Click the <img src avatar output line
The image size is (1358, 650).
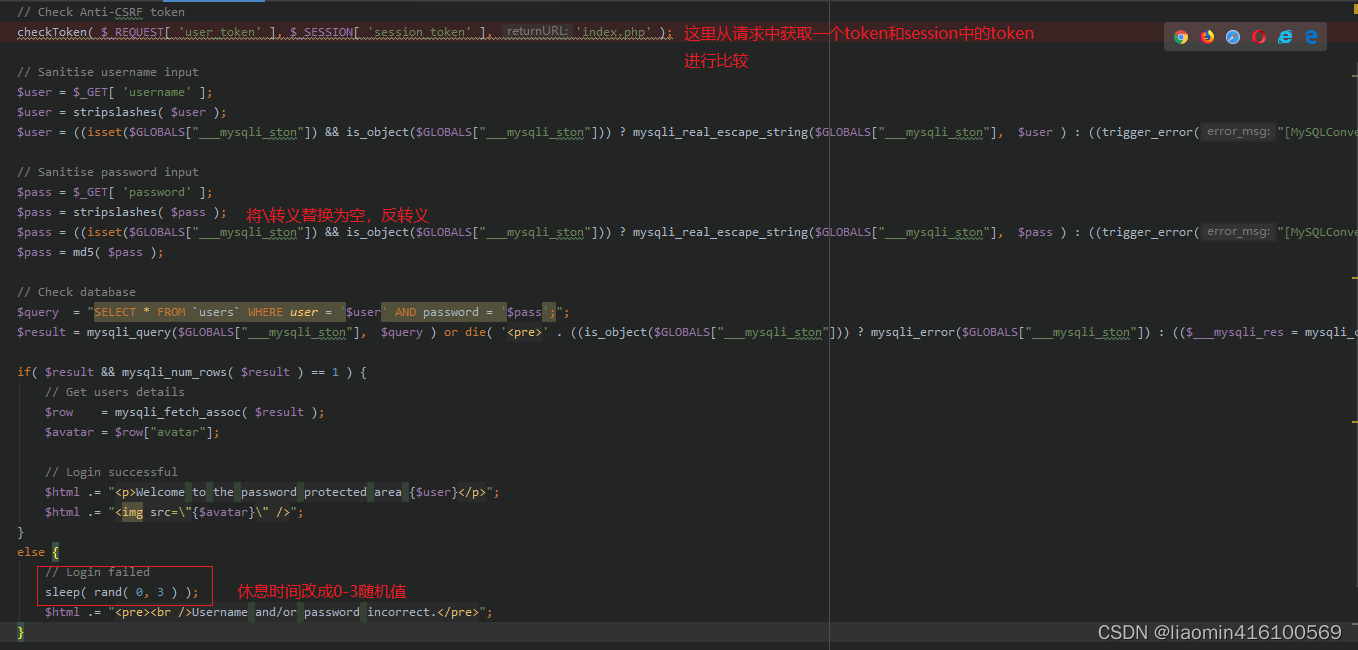coord(174,512)
